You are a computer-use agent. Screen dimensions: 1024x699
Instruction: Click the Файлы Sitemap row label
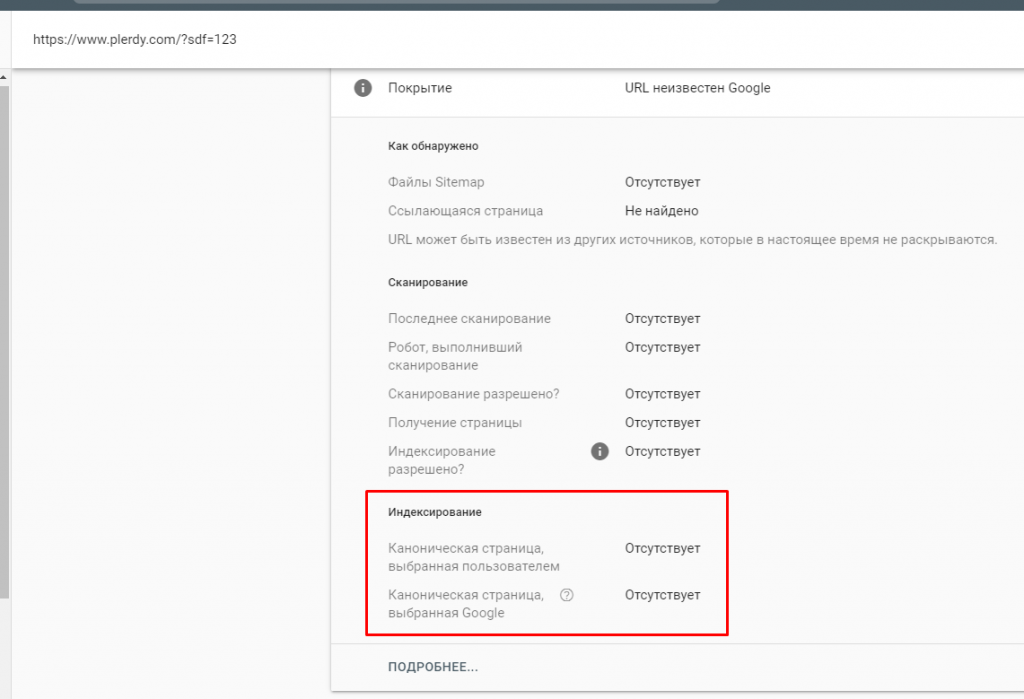pyautogui.click(x=436, y=182)
